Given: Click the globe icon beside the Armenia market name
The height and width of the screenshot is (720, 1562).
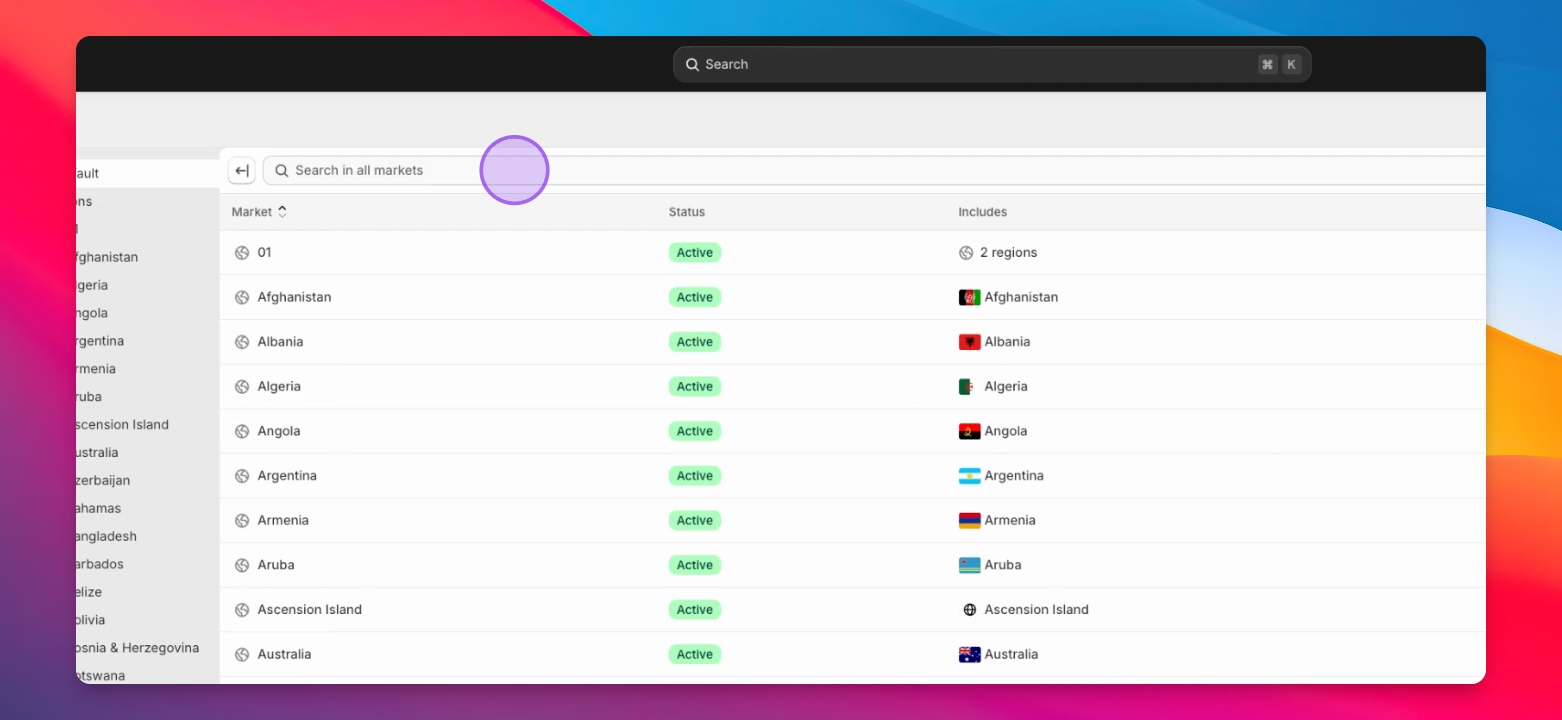Looking at the screenshot, I should (242, 521).
